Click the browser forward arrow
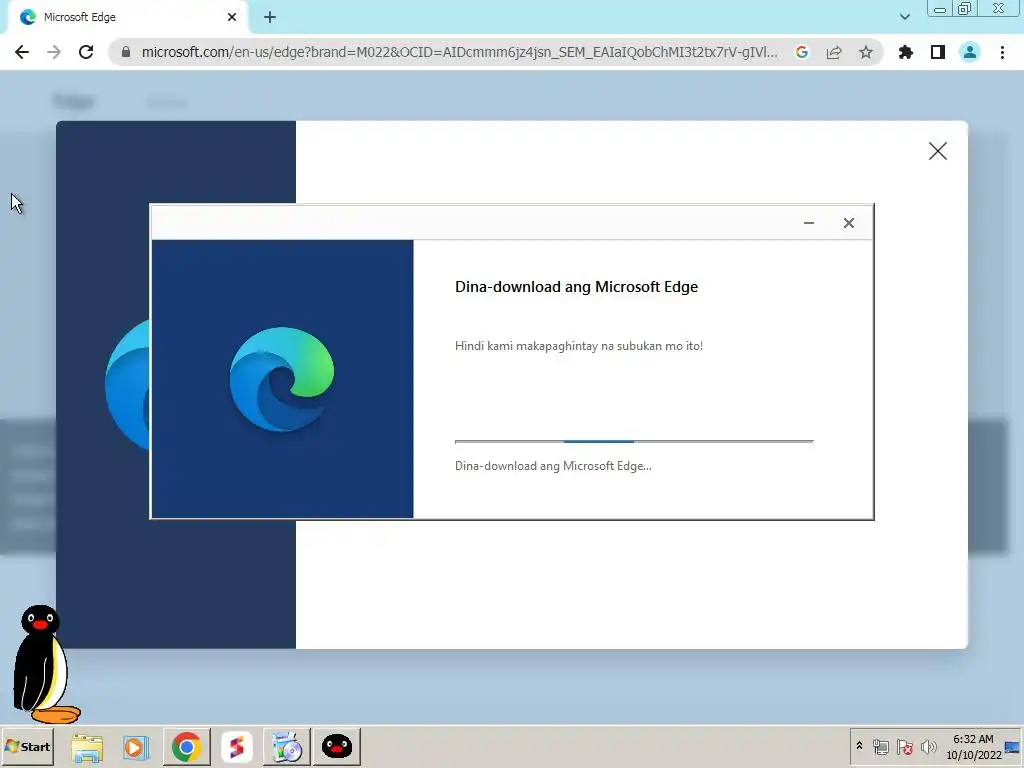This screenshot has width=1024, height=768. click(x=54, y=52)
